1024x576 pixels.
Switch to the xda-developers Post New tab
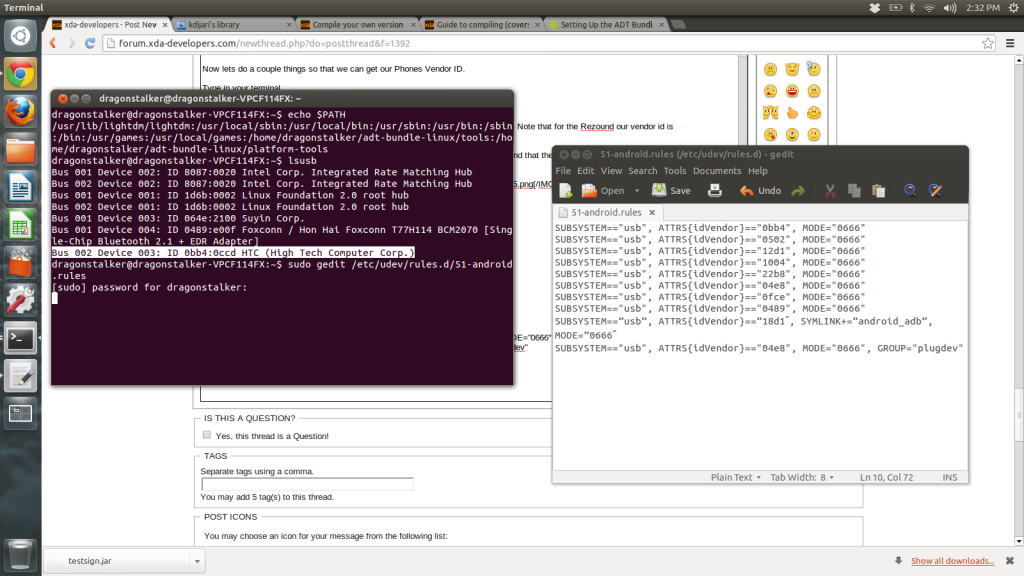(109, 25)
